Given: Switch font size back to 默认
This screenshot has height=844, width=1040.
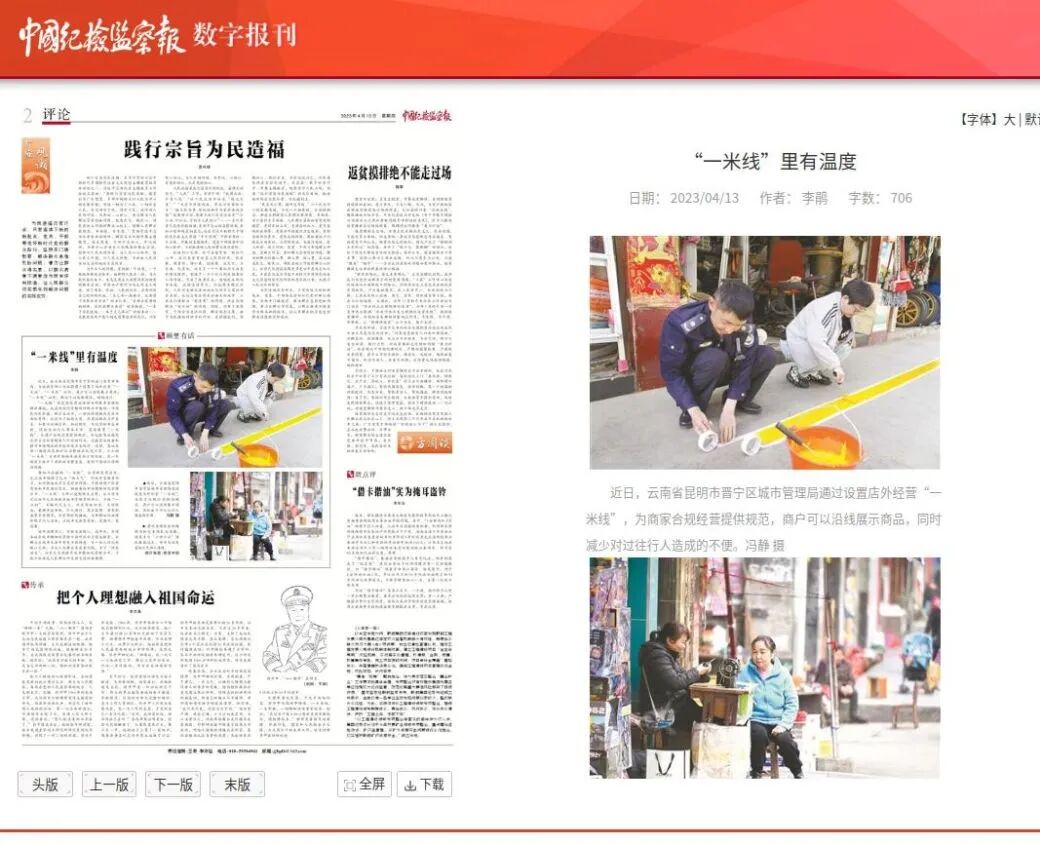Looking at the screenshot, I should (x=1032, y=117).
